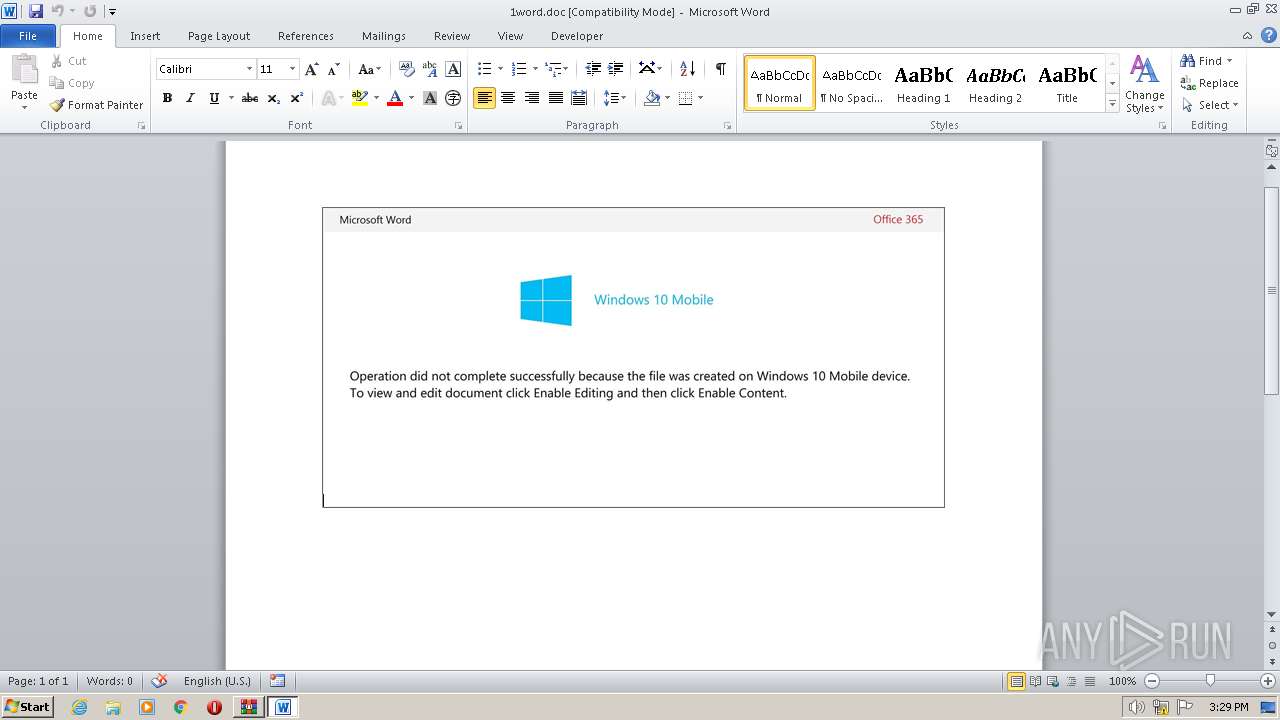The height and width of the screenshot is (720, 1280).
Task: Click the Redo icon in title bar
Action: pyautogui.click(x=90, y=11)
